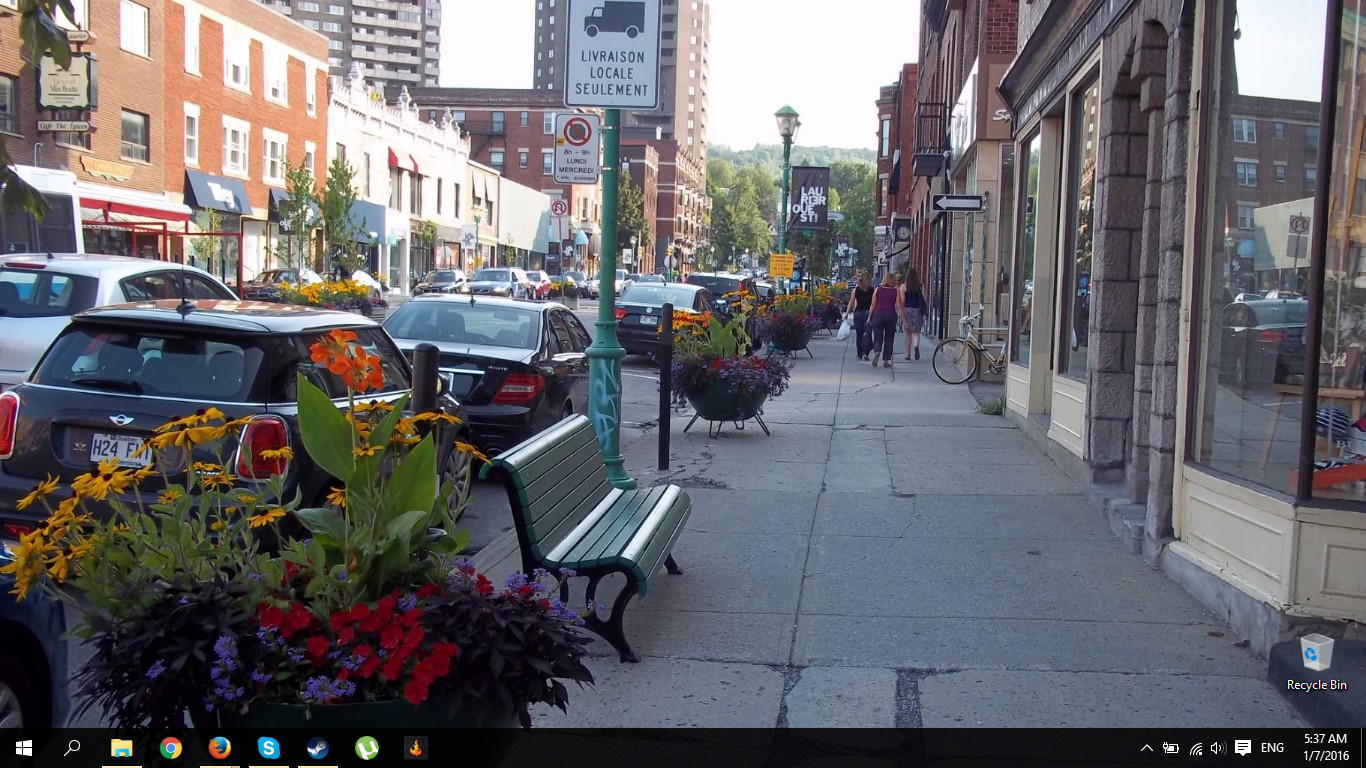The height and width of the screenshot is (768, 1366).
Task: Open Skype from the taskbar
Action: coord(268,748)
